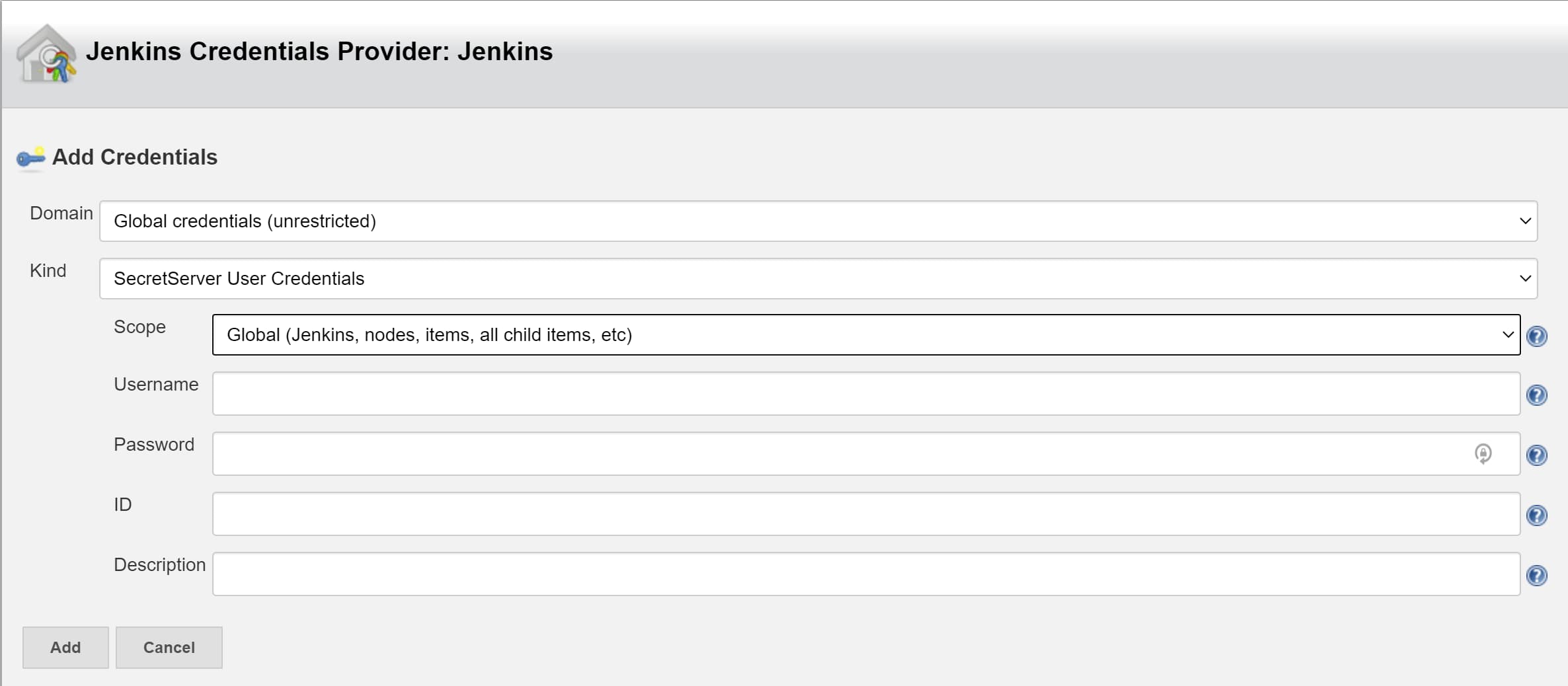Screen dimensions: 1568x686
Task: Click the Add button
Action: [x=65, y=648]
